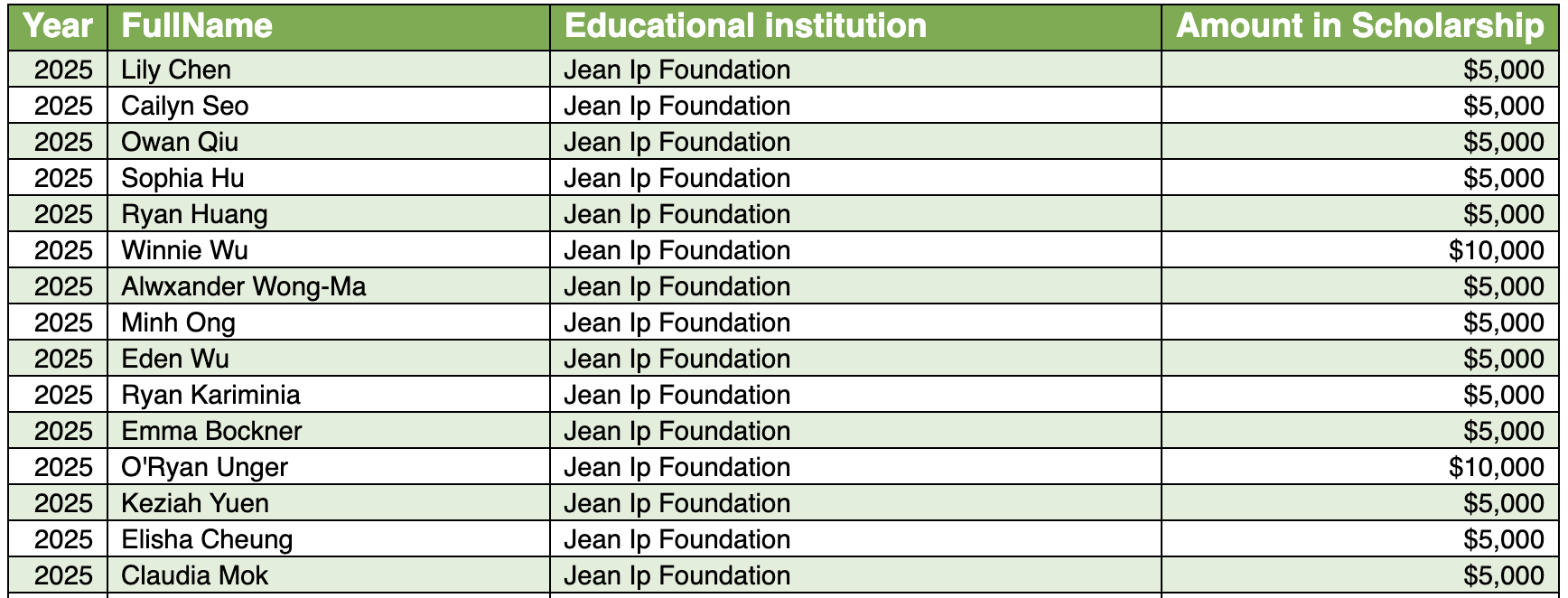Click the Owan Qiu cell
The height and width of the screenshot is (598, 1568).
(x=180, y=142)
